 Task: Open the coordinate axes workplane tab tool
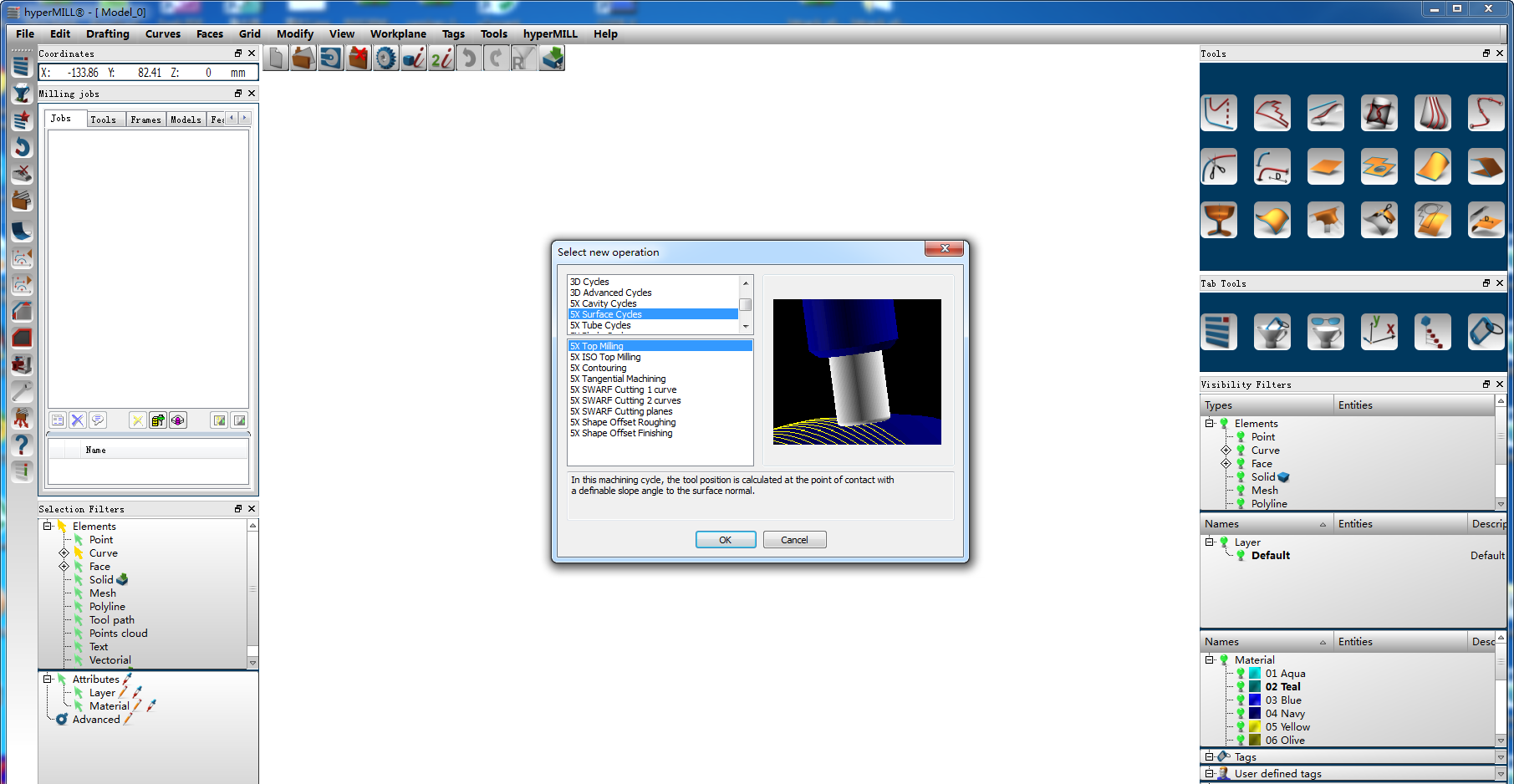(x=1379, y=332)
